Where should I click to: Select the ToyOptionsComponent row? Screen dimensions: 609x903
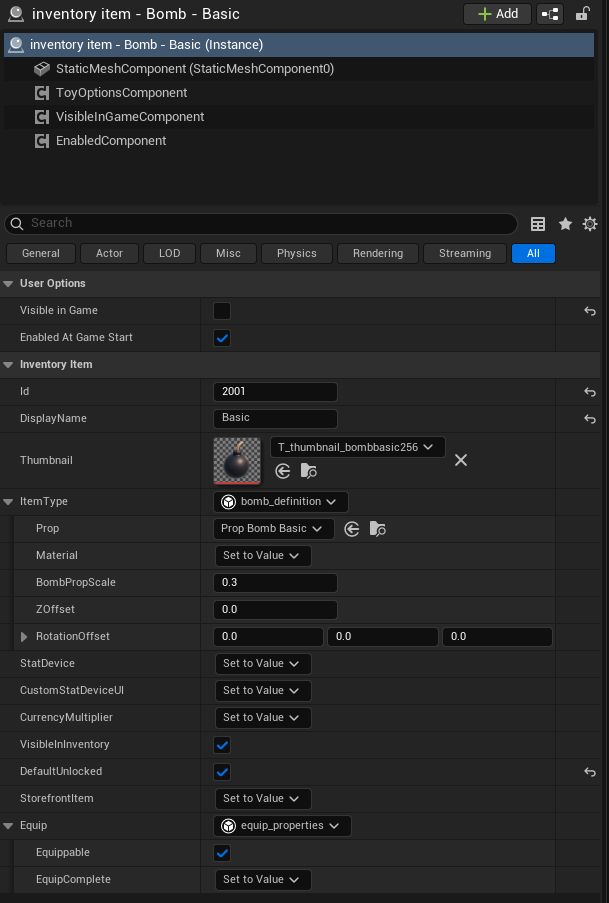click(299, 93)
